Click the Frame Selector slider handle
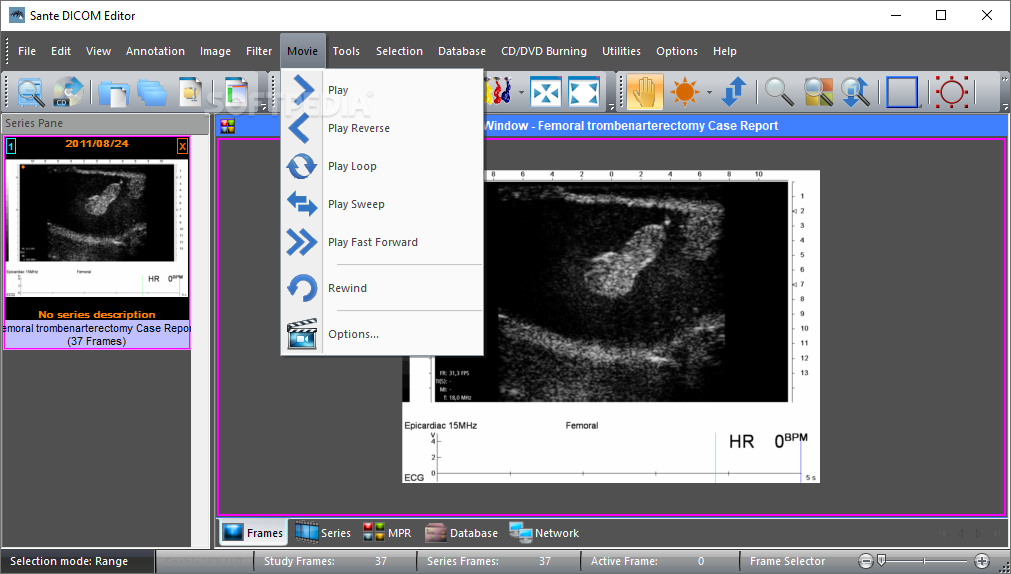This screenshot has height=574, width=1011. tap(881, 560)
